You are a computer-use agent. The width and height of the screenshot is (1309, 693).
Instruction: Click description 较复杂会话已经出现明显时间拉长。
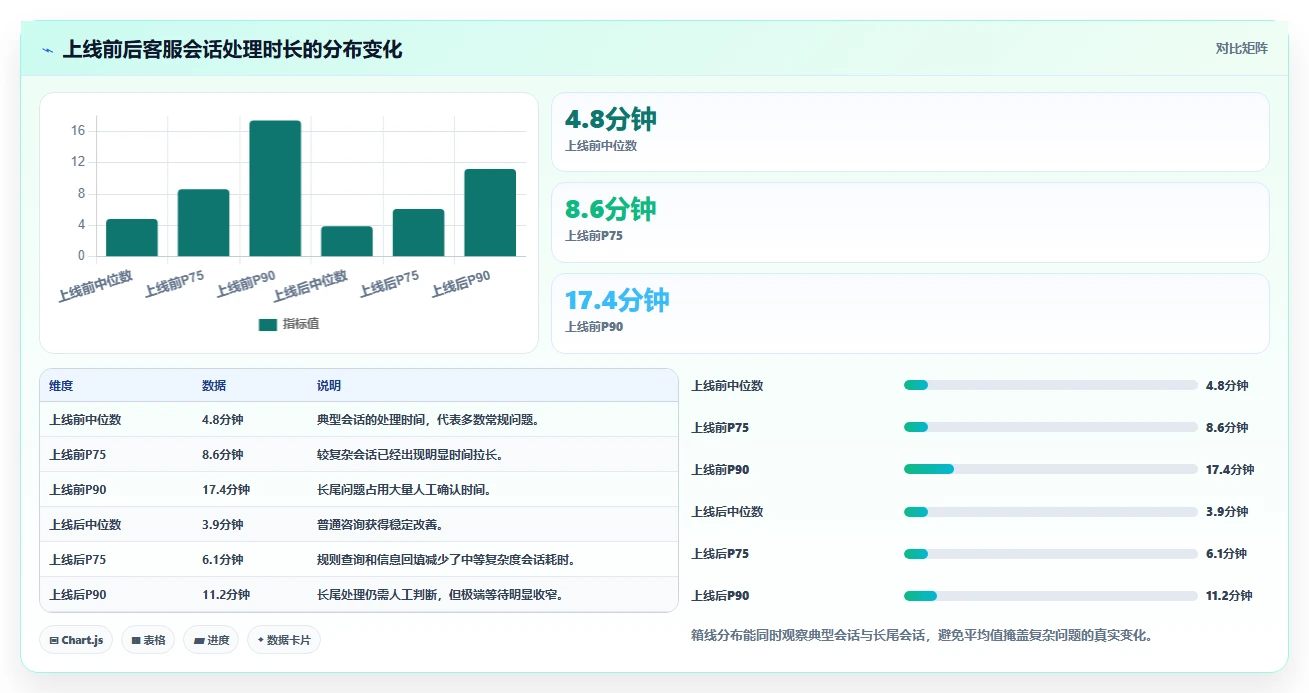click(409, 455)
